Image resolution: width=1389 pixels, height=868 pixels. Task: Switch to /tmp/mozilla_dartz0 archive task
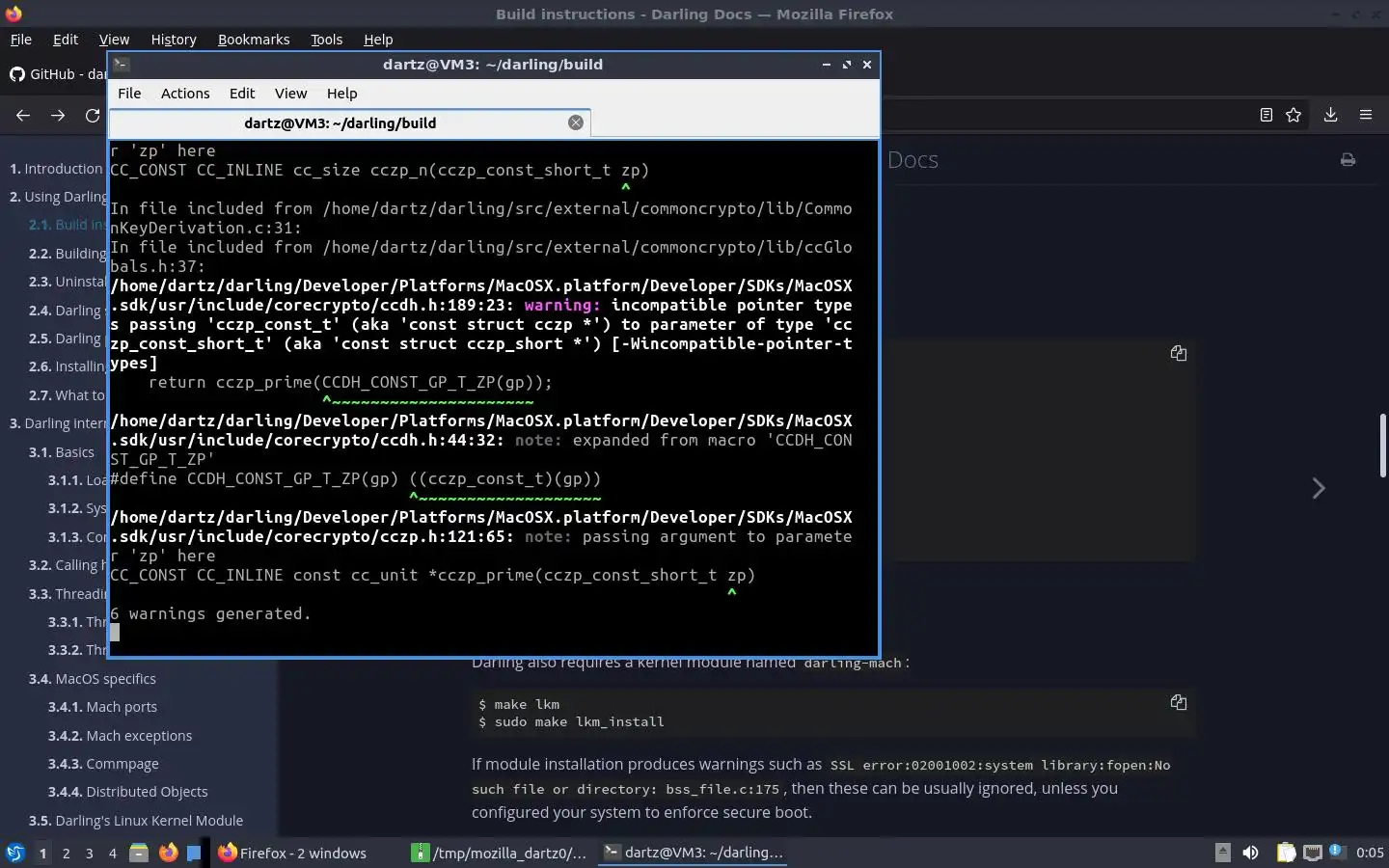coord(500,853)
